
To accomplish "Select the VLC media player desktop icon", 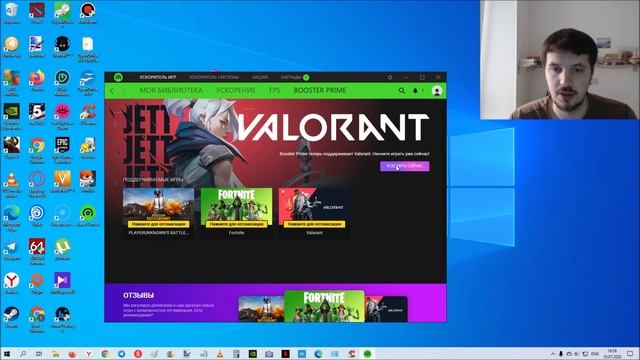I will pyautogui.click(x=11, y=183).
